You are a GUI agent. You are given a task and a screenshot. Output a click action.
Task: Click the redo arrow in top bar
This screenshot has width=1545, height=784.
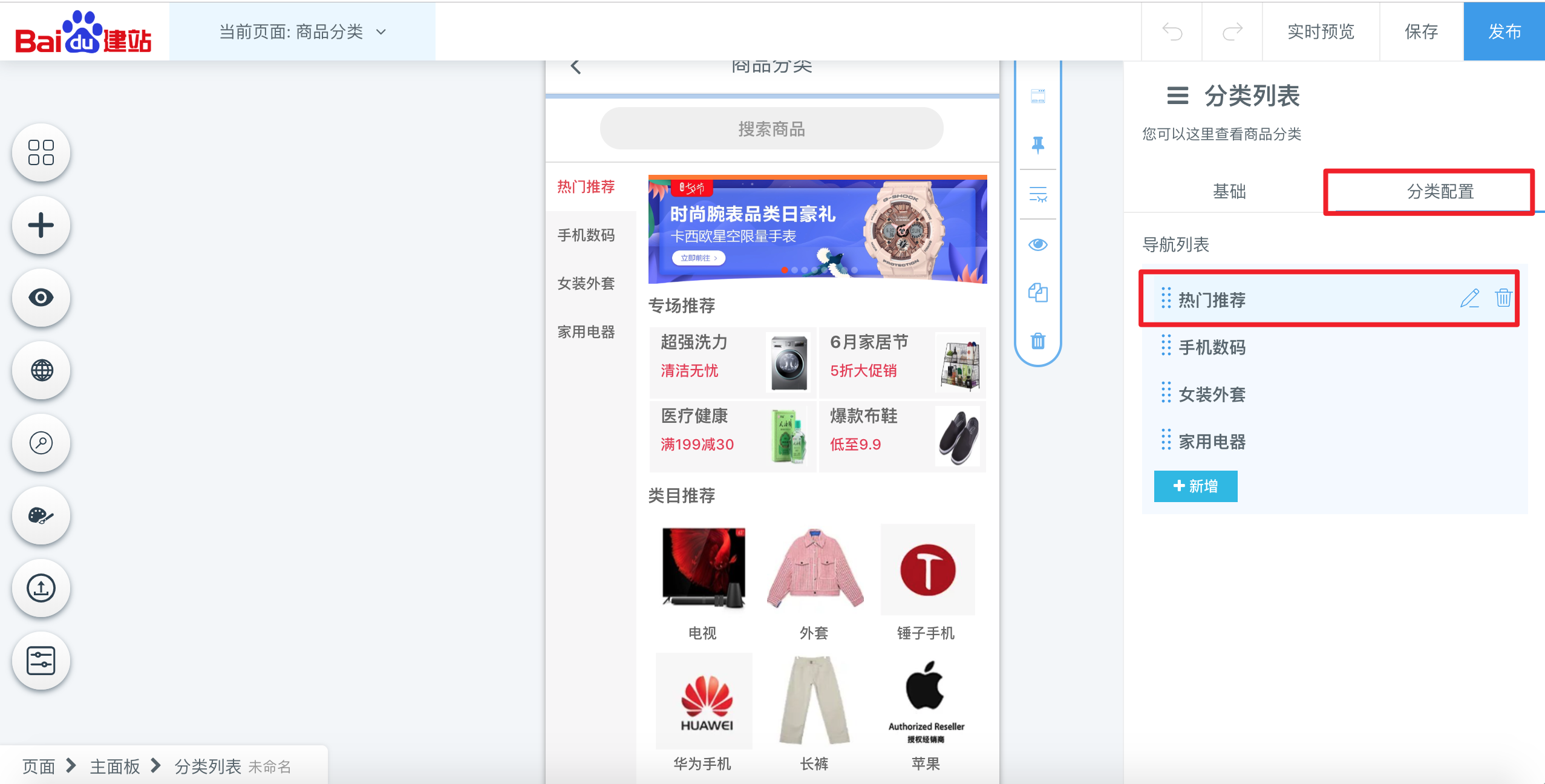coord(1232,31)
